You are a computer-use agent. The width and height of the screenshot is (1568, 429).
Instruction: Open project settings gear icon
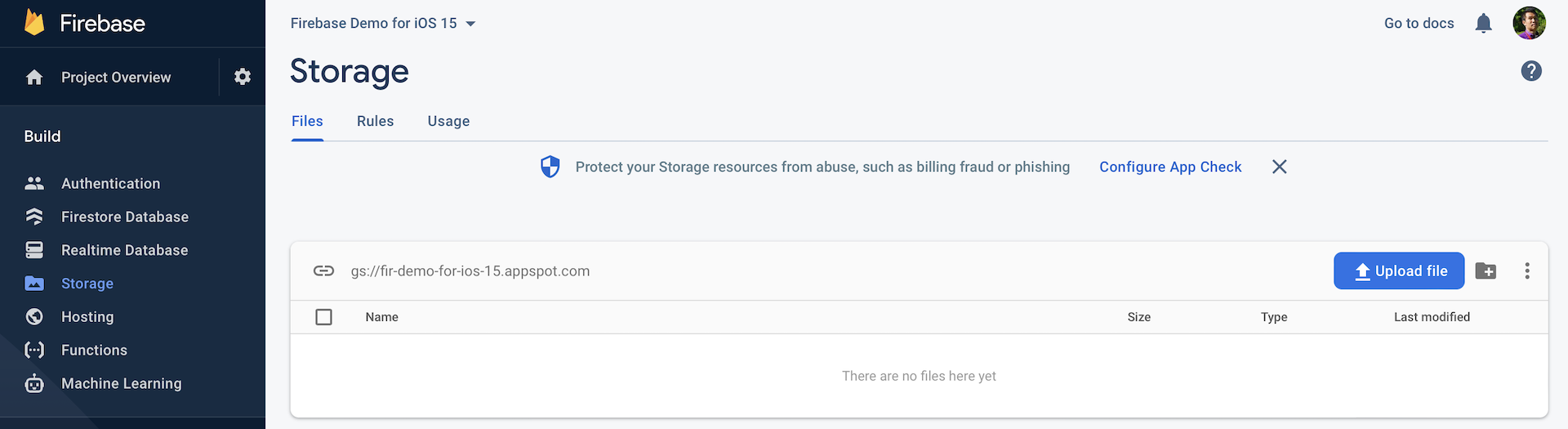point(243,77)
